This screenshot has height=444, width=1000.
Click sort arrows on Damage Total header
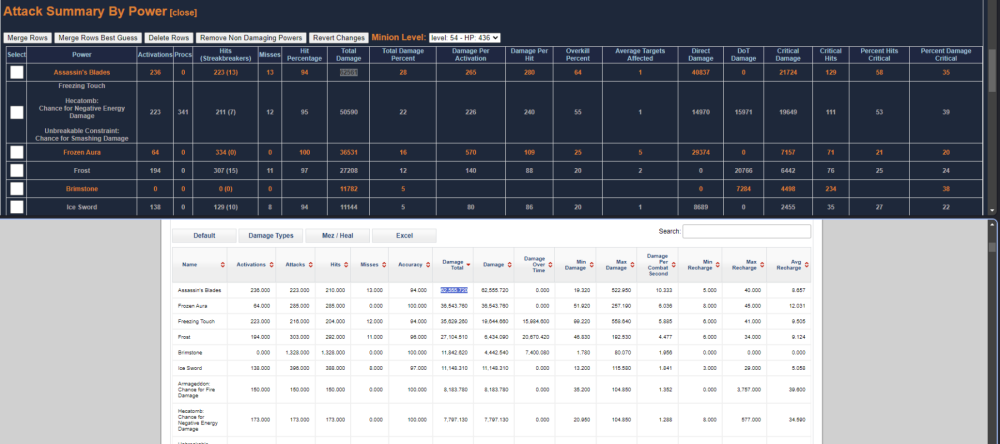469,264
